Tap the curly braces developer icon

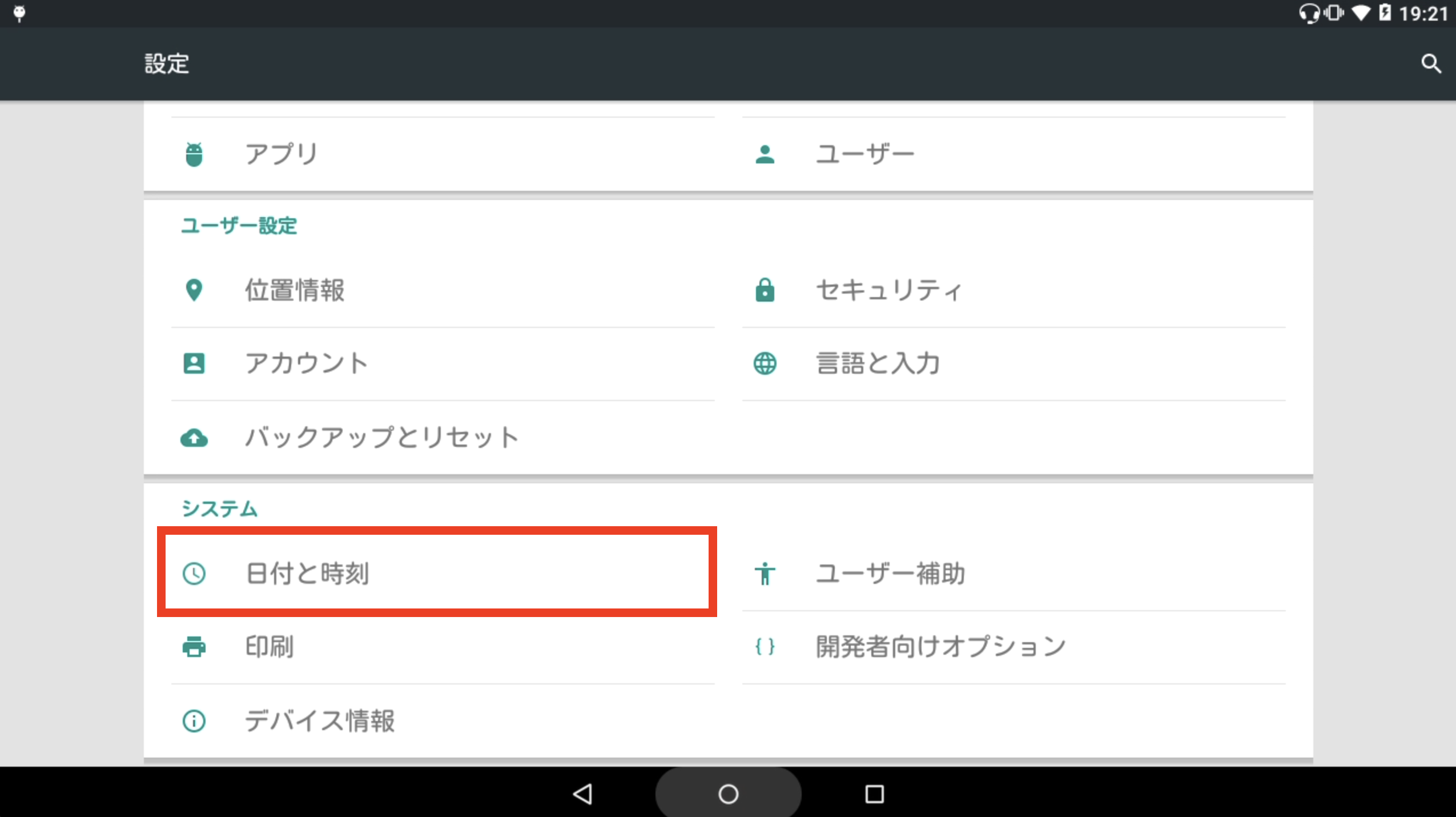(x=765, y=647)
